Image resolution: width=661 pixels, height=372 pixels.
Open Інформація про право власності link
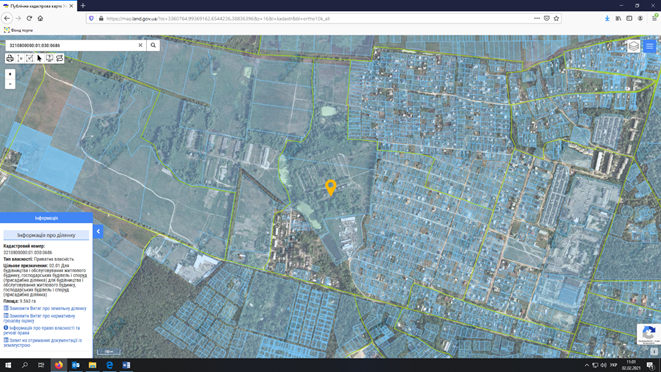click(42, 330)
